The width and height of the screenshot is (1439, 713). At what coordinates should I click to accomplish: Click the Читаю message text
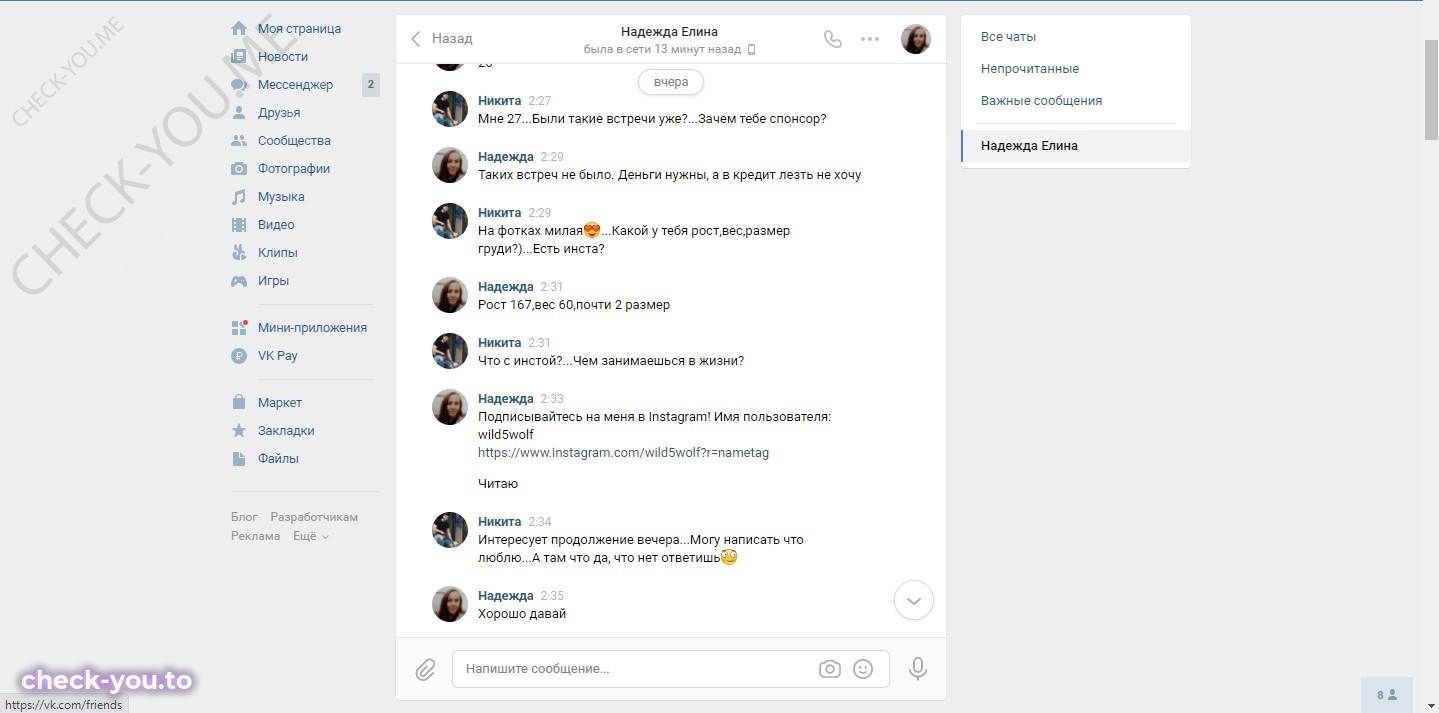coord(498,484)
